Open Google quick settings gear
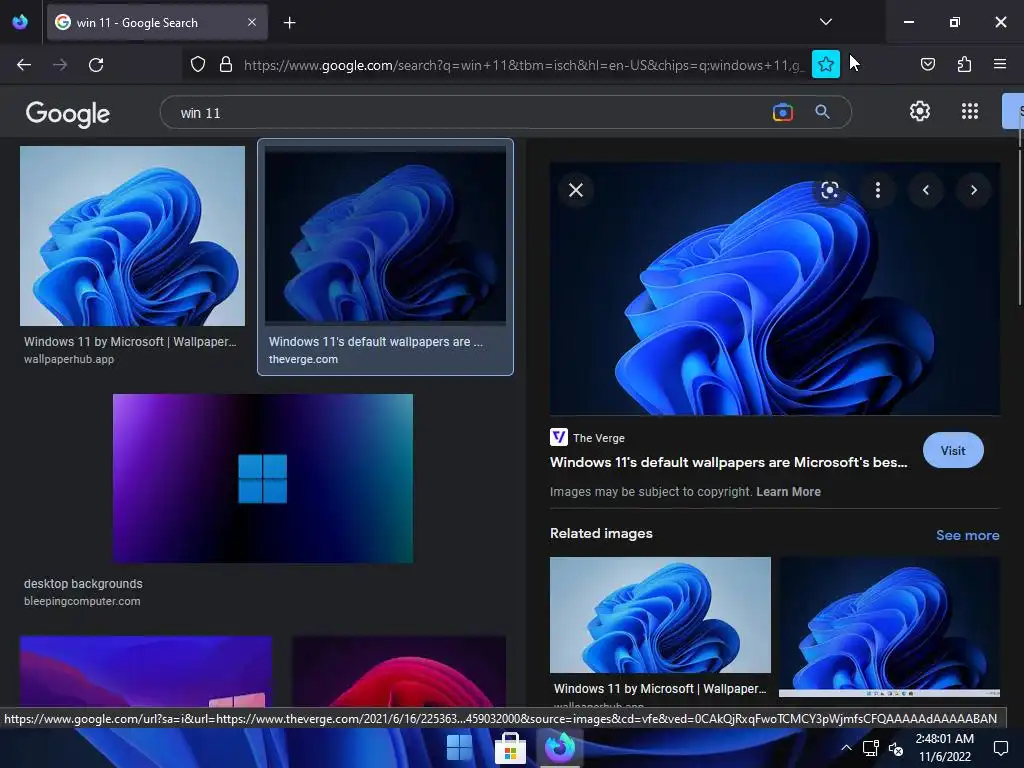1024x768 pixels. coord(920,111)
